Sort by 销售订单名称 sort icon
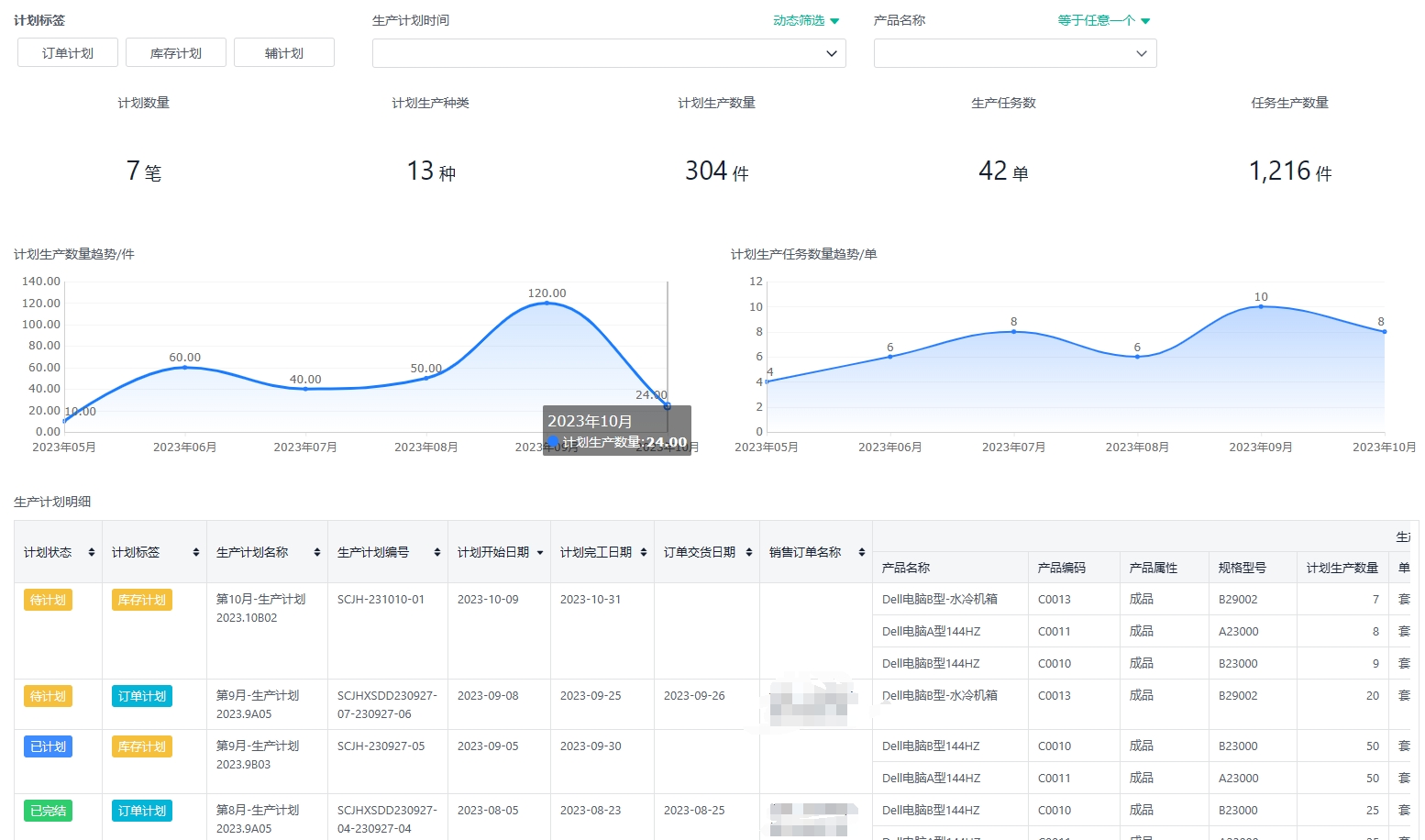Viewport: 1425px width, 840px height. tap(862, 552)
